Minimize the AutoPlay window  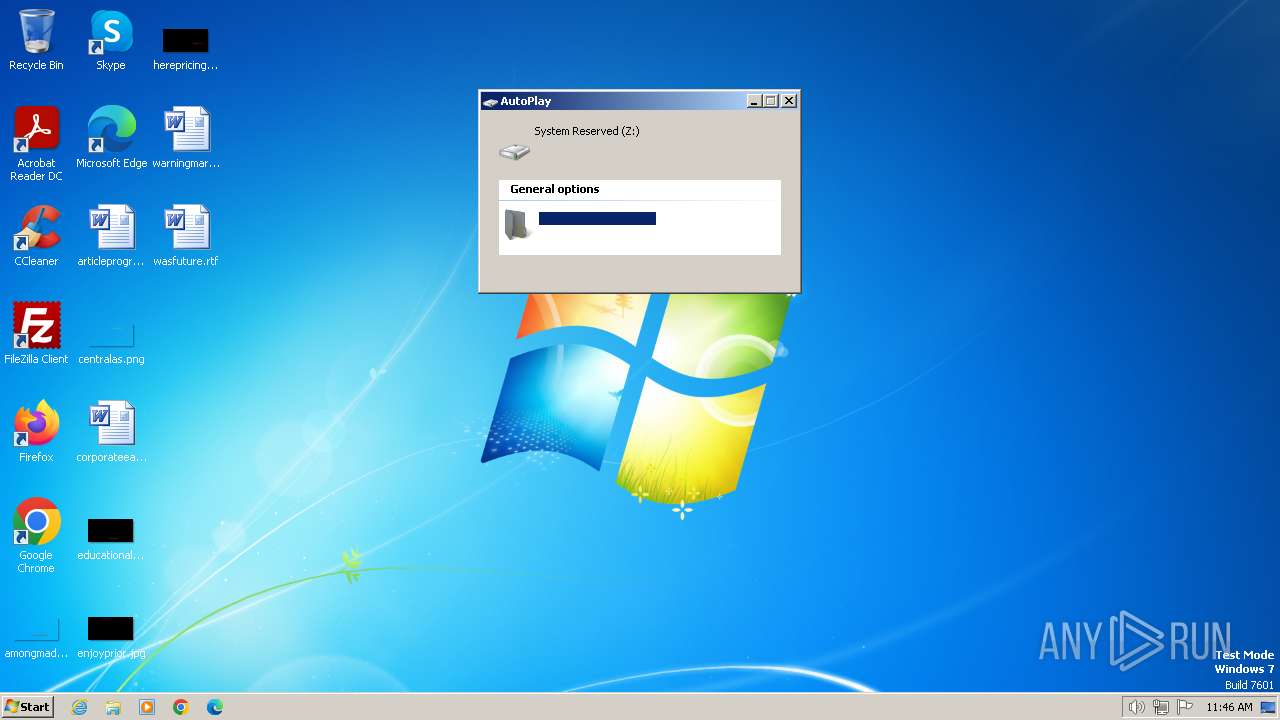tap(754, 101)
